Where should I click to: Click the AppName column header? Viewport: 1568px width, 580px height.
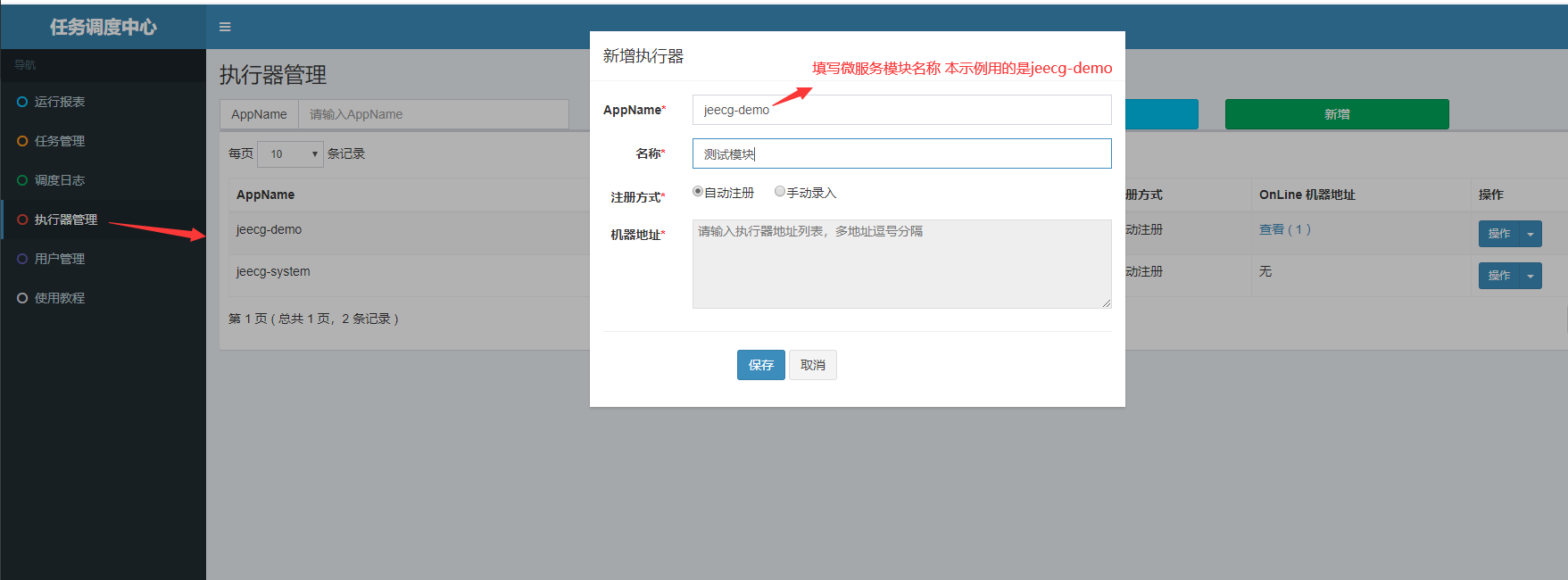(265, 195)
